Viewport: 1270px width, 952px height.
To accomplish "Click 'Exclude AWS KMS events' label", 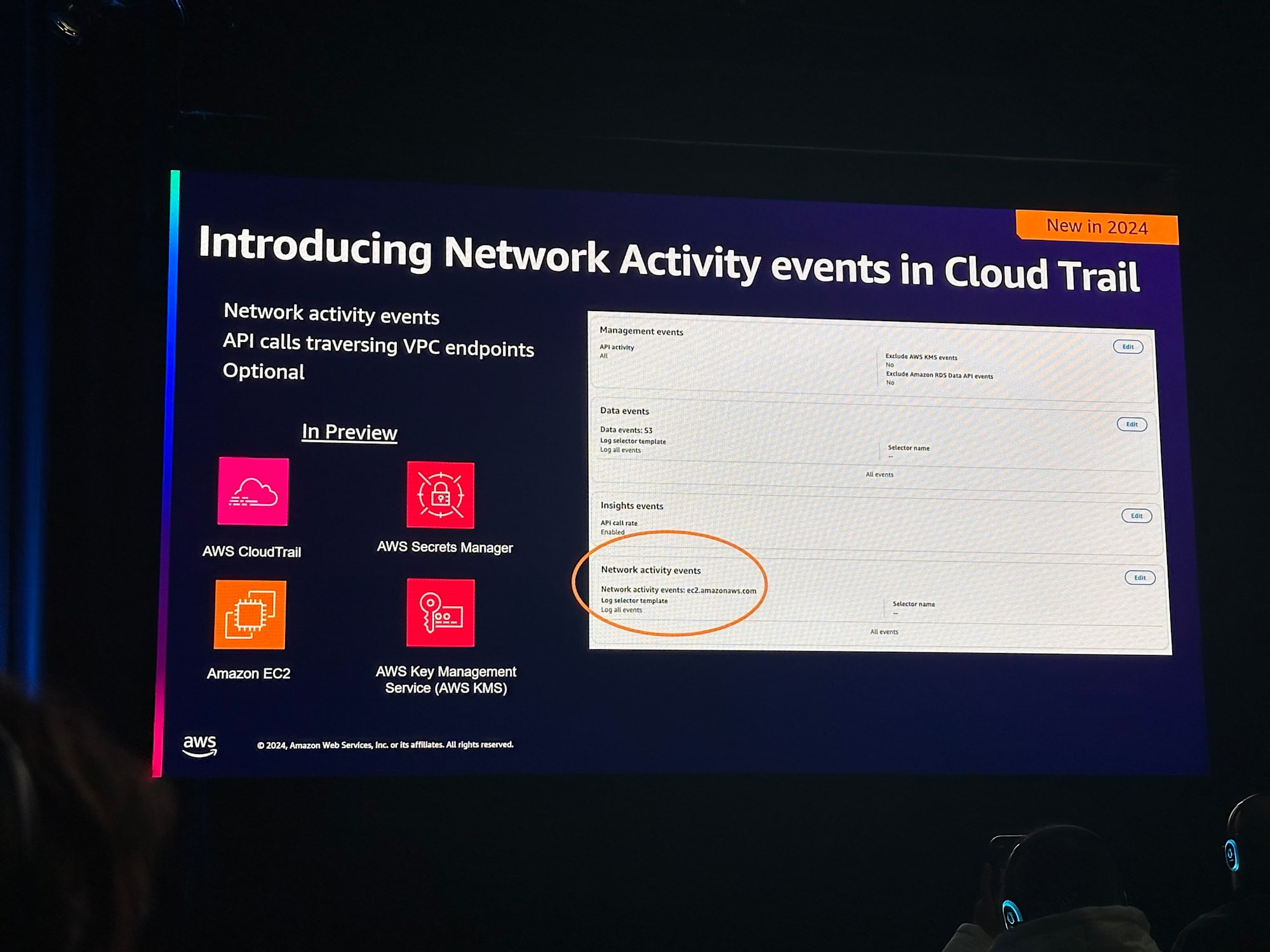I will point(921,357).
